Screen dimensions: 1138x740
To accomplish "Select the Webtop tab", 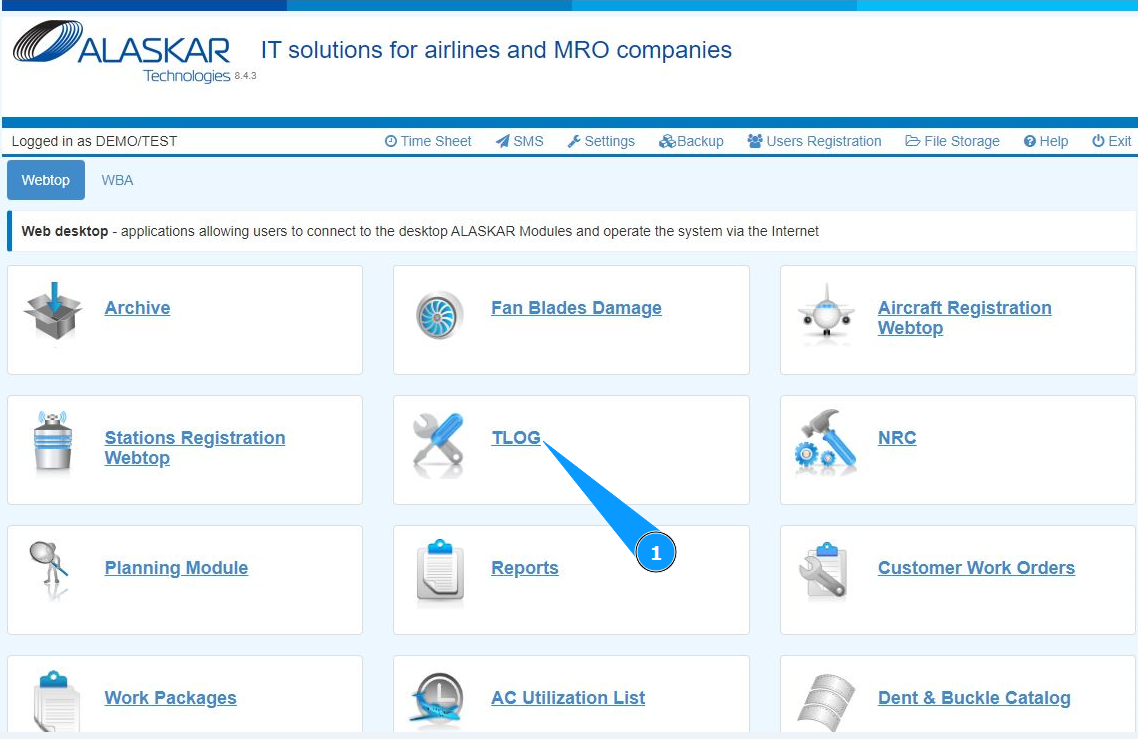I will (x=46, y=180).
